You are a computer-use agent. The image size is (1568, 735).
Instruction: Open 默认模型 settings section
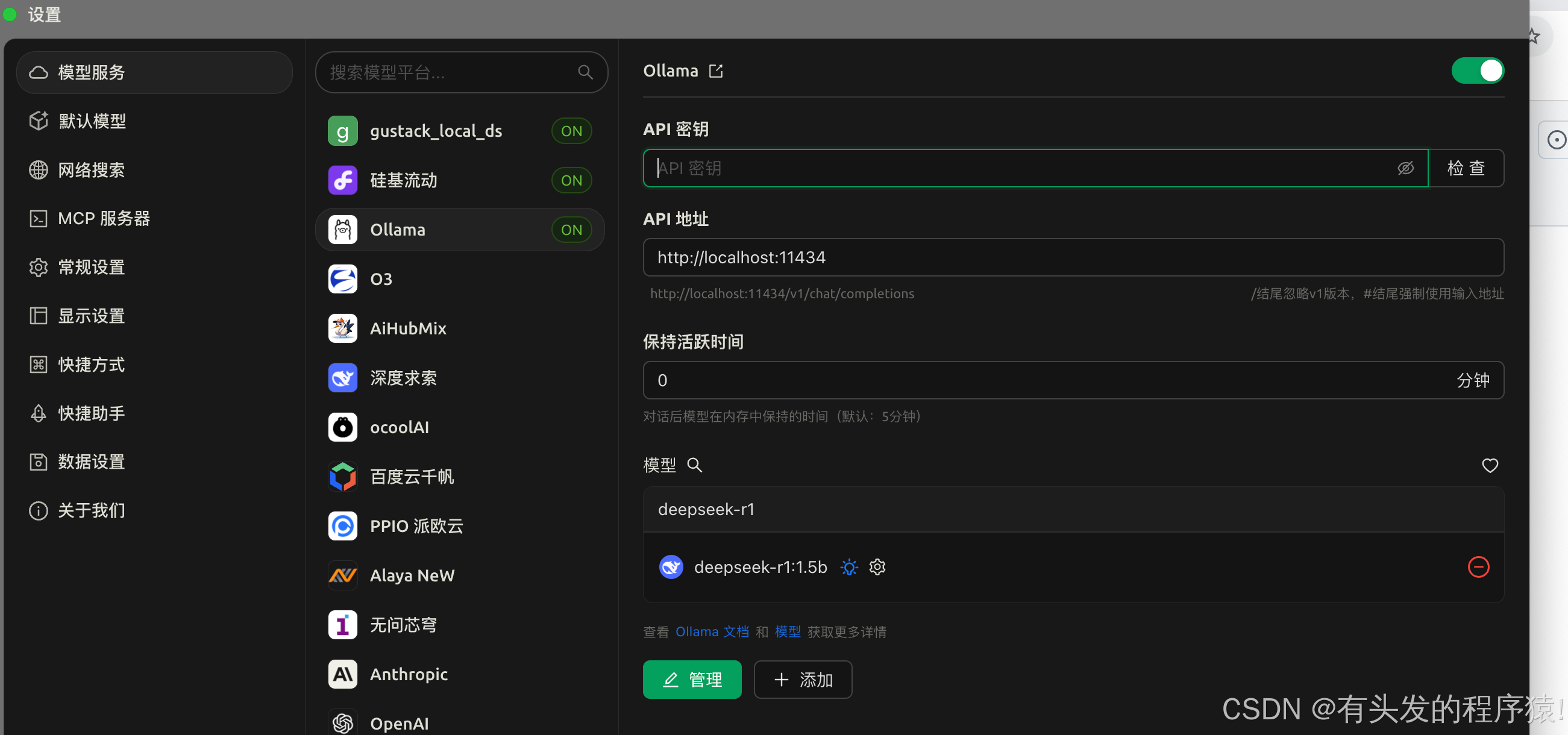click(x=93, y=121)
